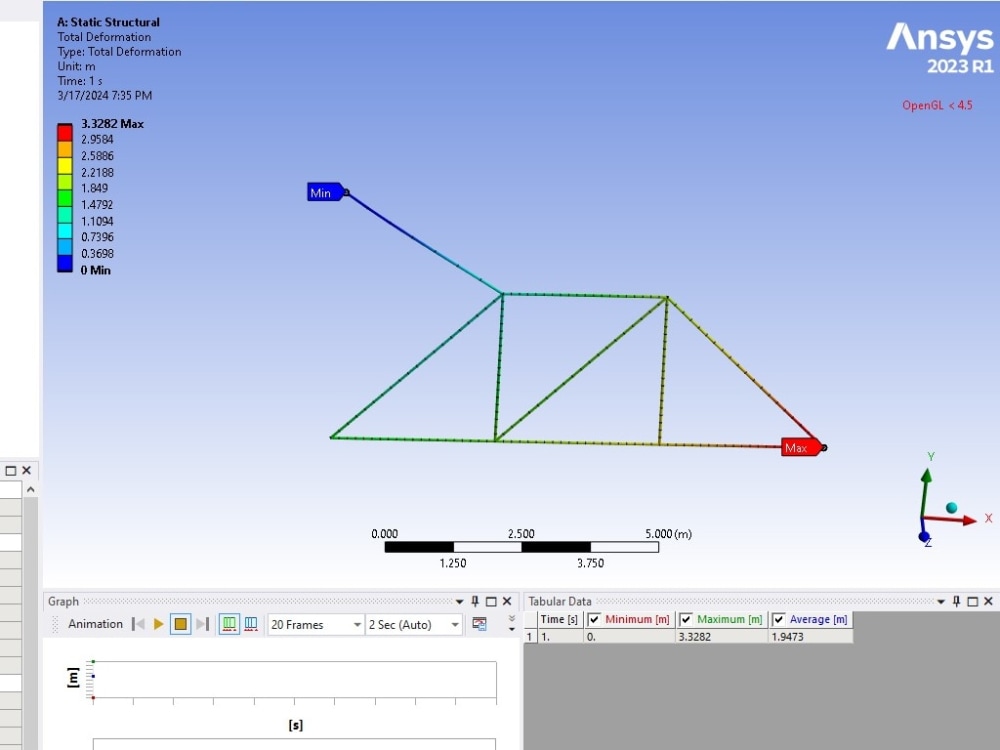Click the export animation video icon
This screenshot has height=750, width=1000.
[x=477, y=624]
